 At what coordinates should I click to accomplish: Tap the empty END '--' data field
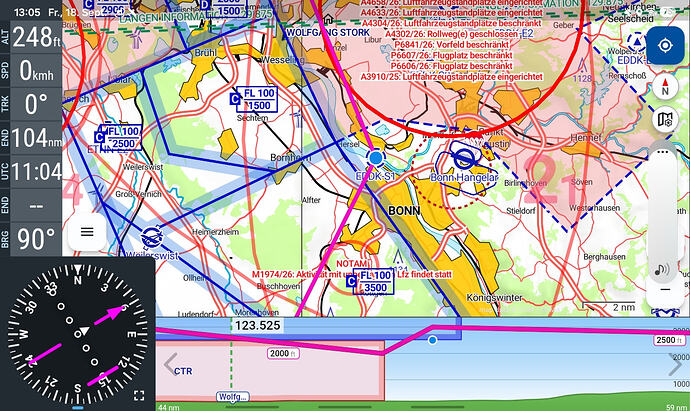(x=31, y=206)
